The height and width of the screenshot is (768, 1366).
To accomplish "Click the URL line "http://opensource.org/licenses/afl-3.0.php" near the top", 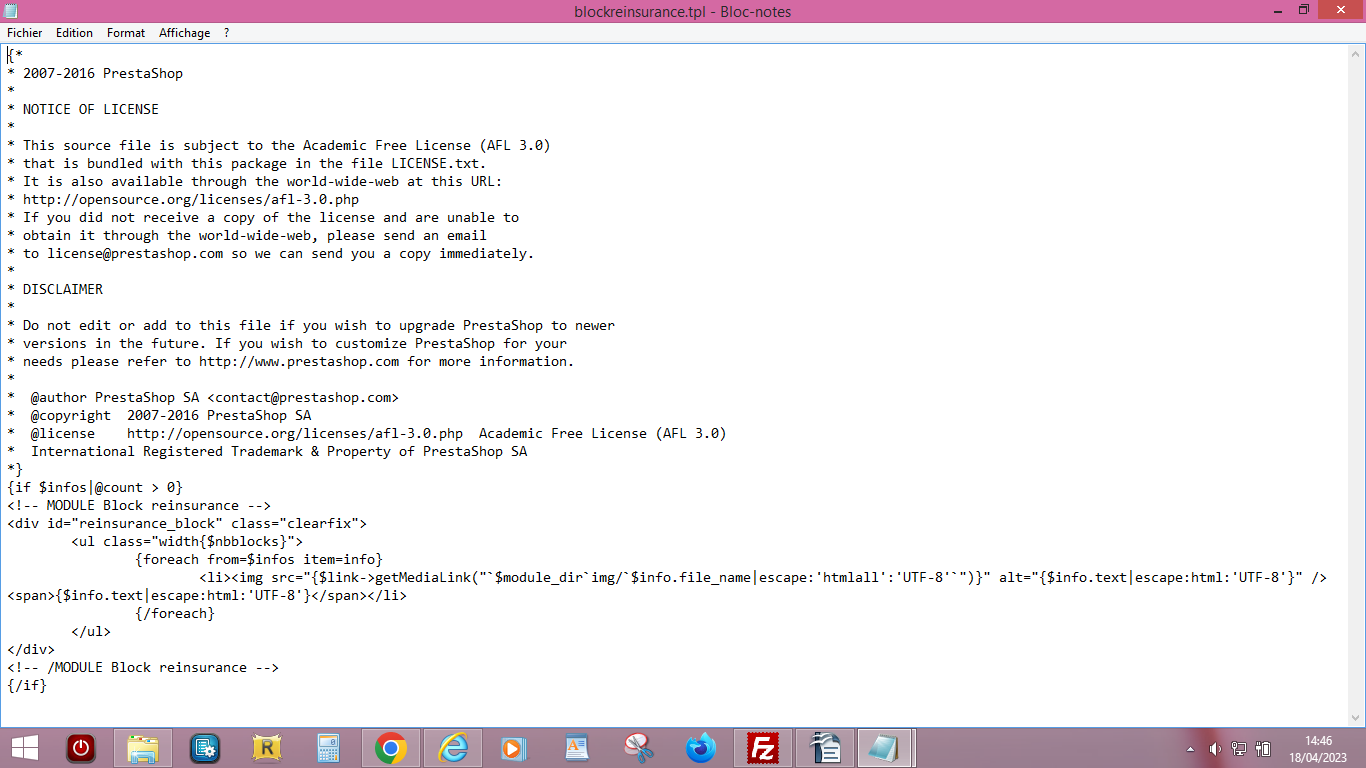I will coord(191,199).
